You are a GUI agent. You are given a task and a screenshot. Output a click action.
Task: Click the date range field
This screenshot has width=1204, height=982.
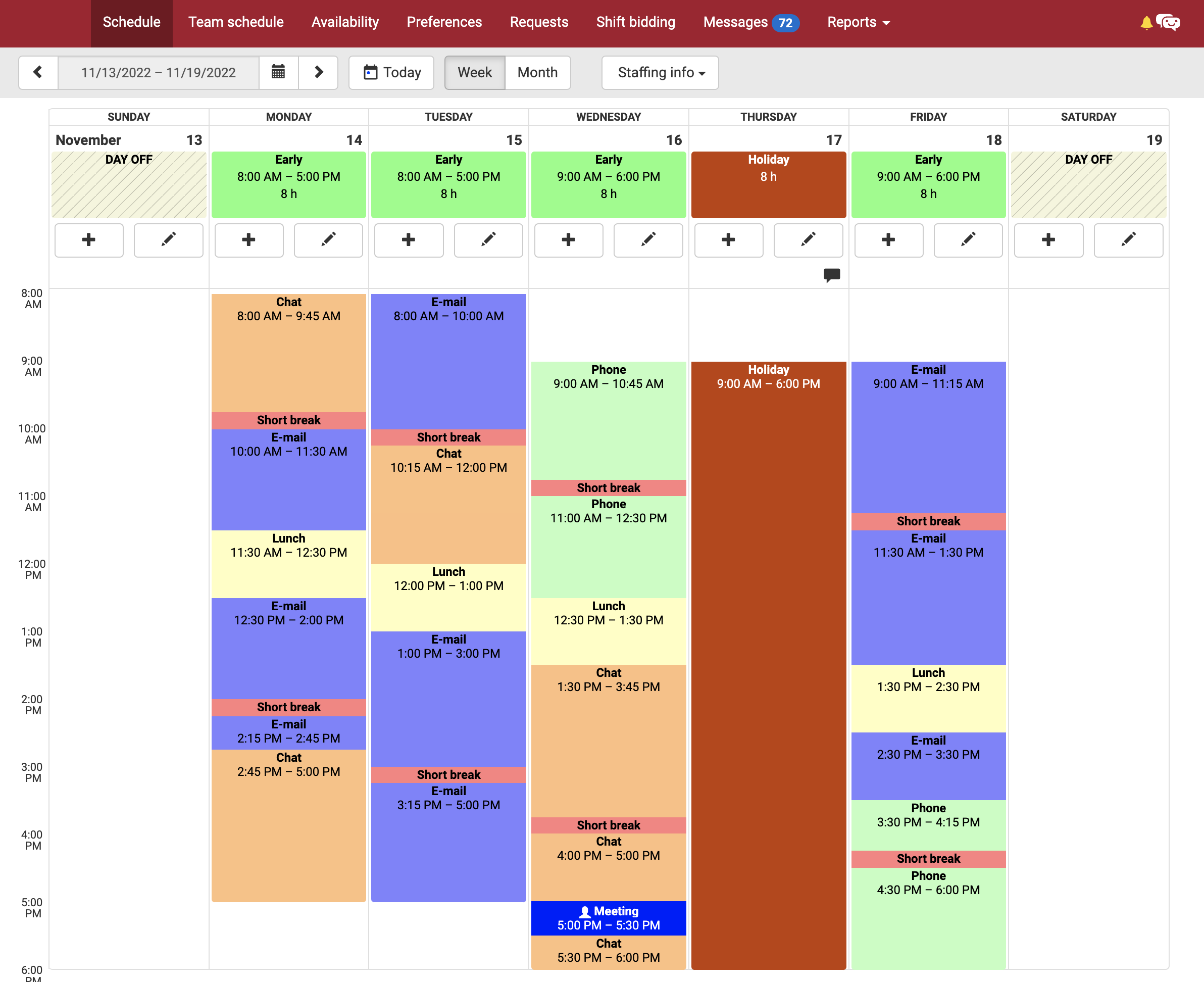159,72
